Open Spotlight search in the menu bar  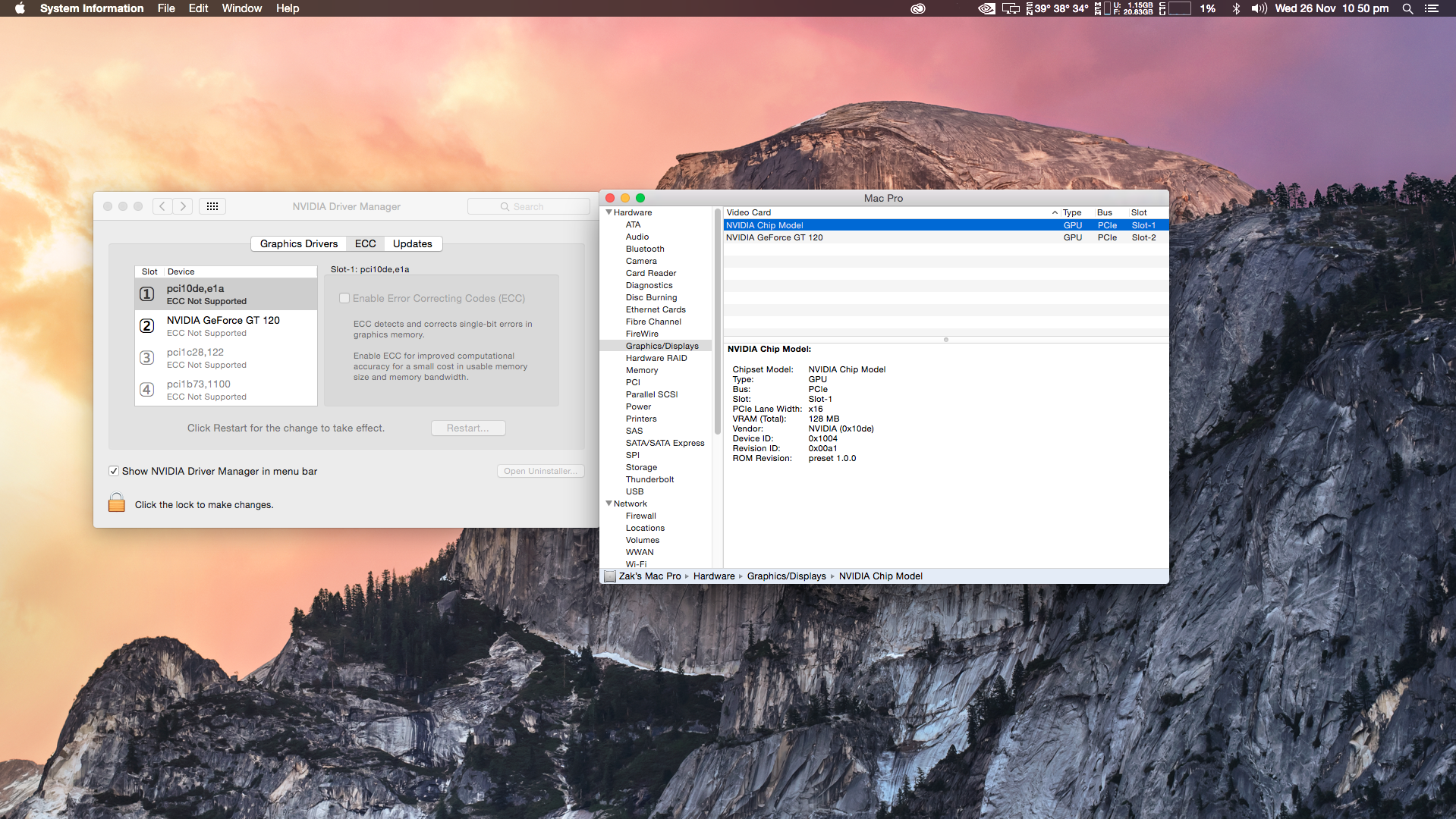point(1407,8)
